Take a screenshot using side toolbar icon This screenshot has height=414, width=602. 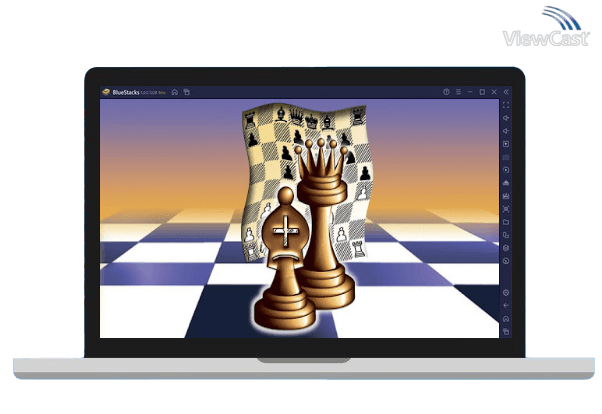coord(506,209)
